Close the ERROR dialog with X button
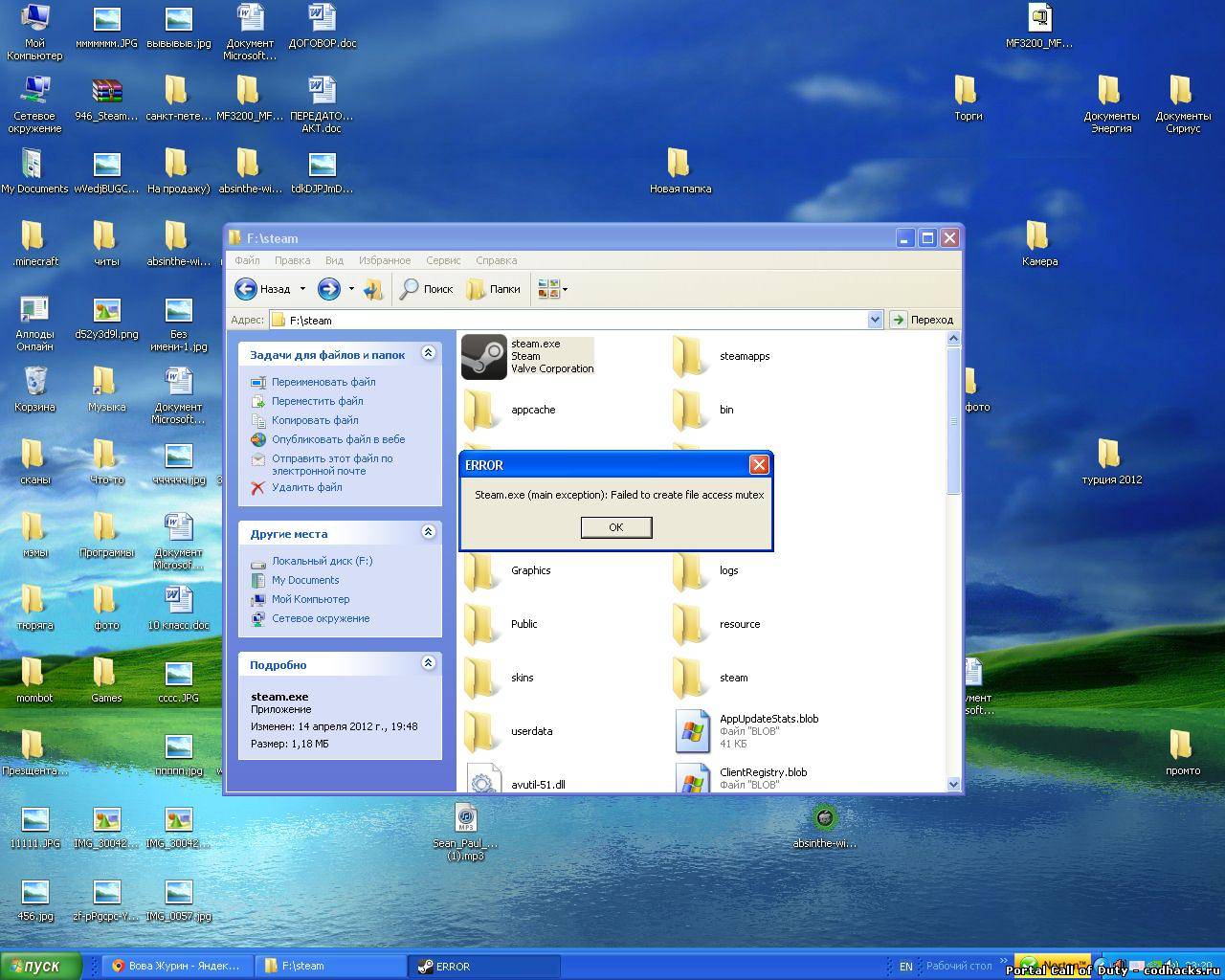This screenshot has width=1225, height=980. coord(759,464)
